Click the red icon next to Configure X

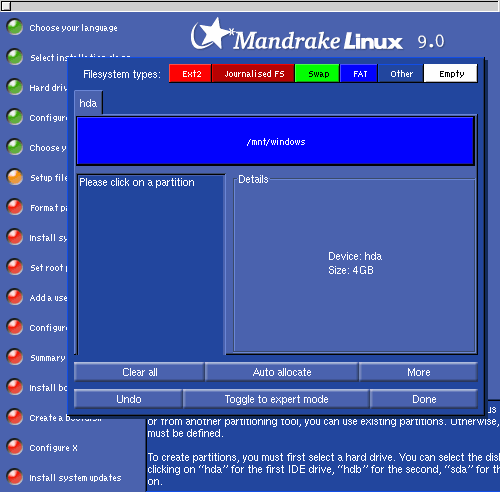click(15, 447)
